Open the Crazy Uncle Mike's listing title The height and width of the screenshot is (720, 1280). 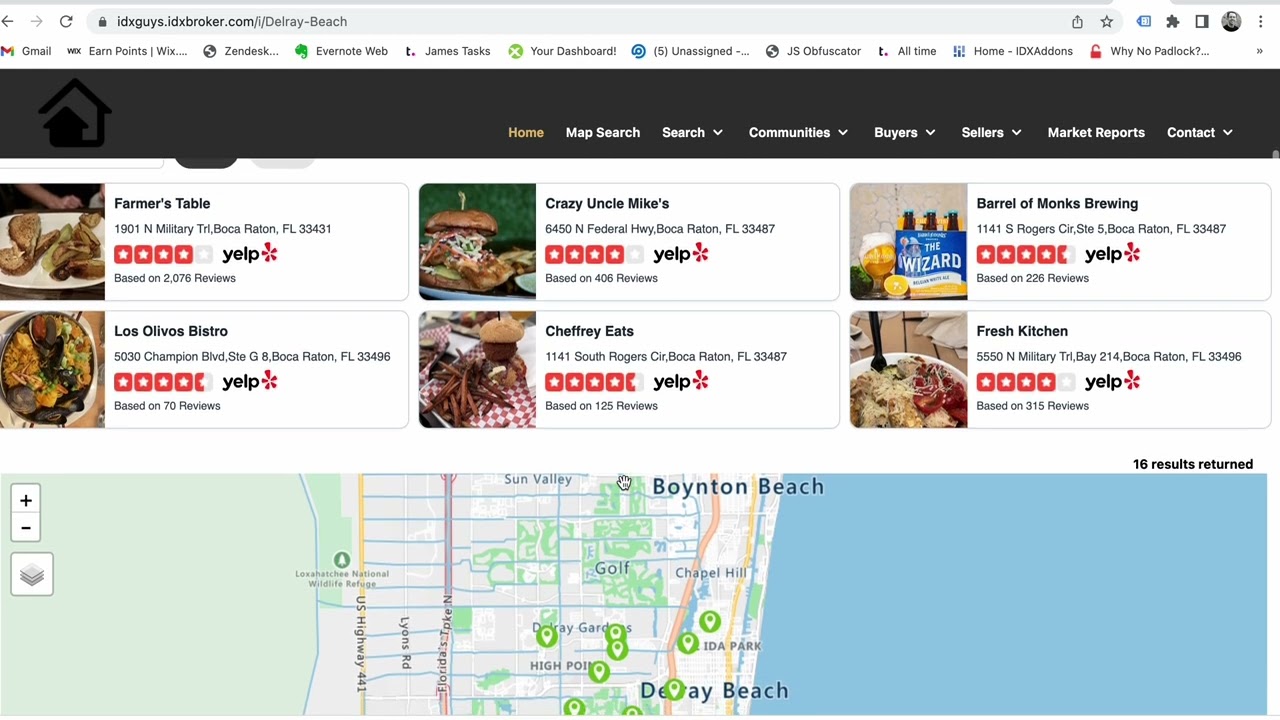607,203
